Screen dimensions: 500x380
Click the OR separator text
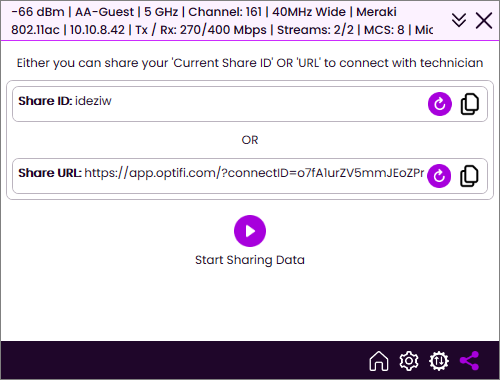click(x=250, y=140)
